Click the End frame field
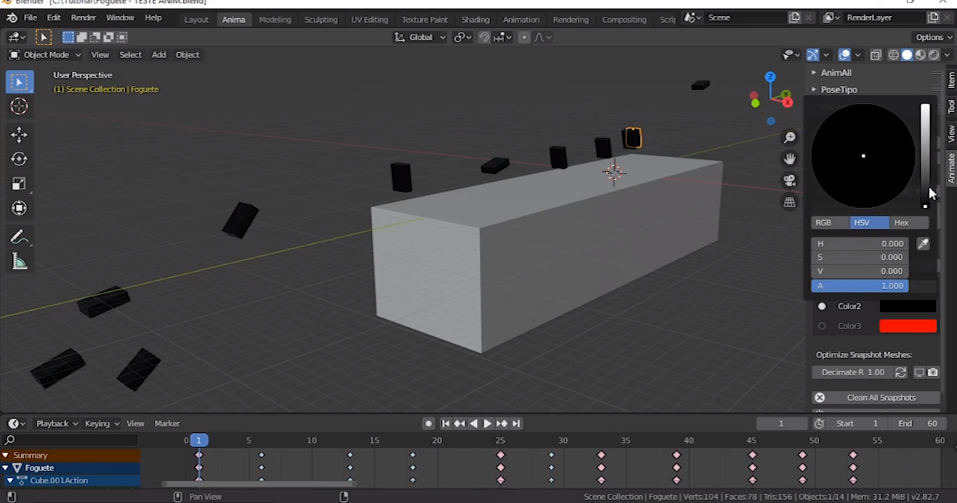Screen dimensions: 957x503 (x=919, y=423)
